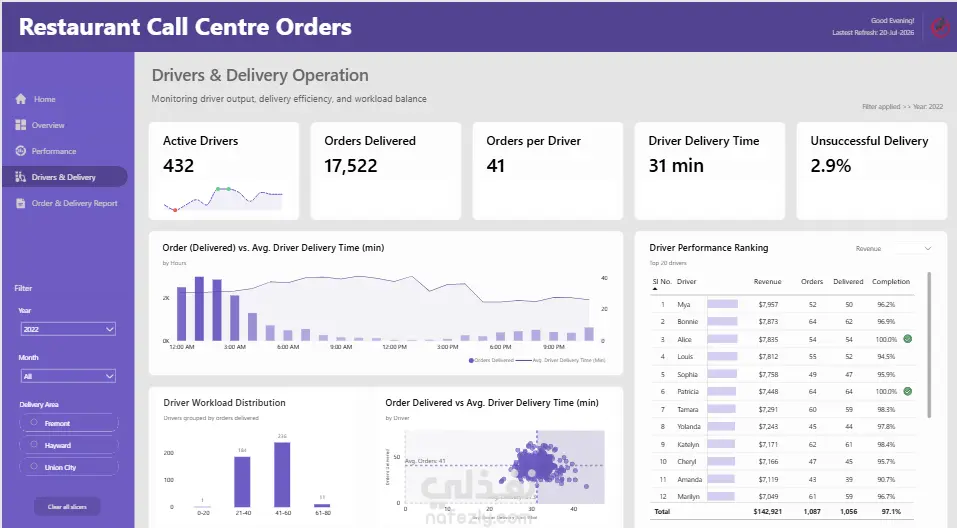Image resolution: width=957 pixels, height=528 pixels.
Task: Click the Performance gauge icon
Action: coord(21,151)
